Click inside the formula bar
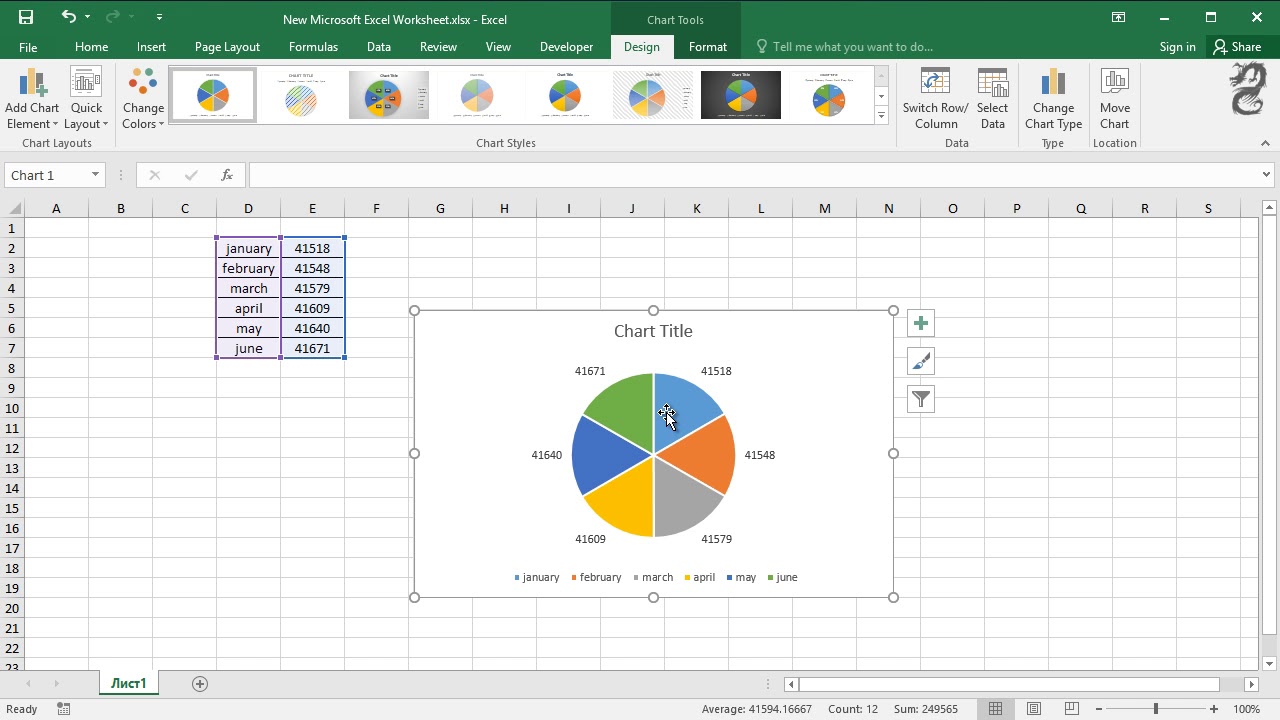 coord(753,175)
